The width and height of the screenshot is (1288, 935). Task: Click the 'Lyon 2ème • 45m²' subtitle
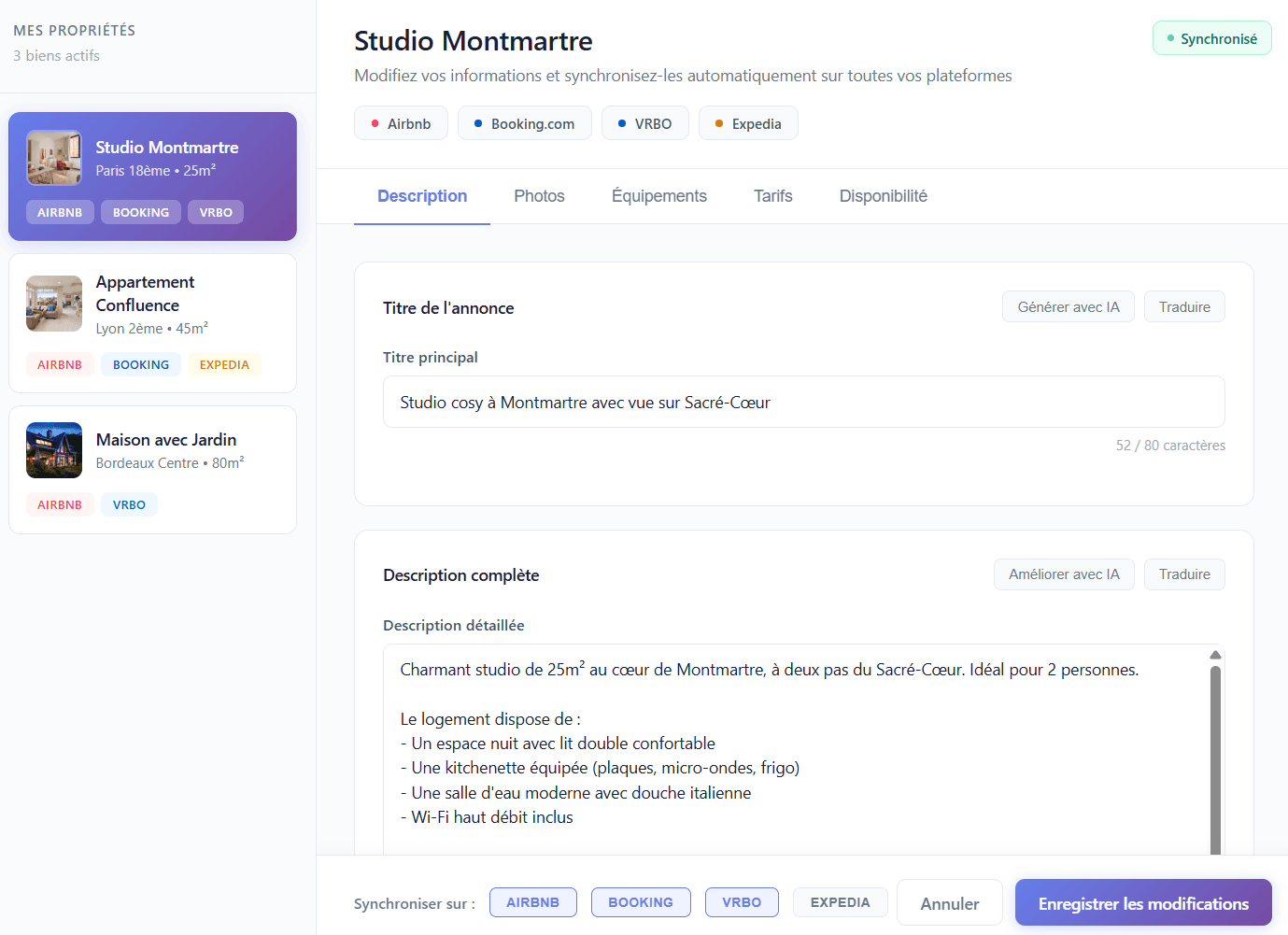tap(152, 329)
